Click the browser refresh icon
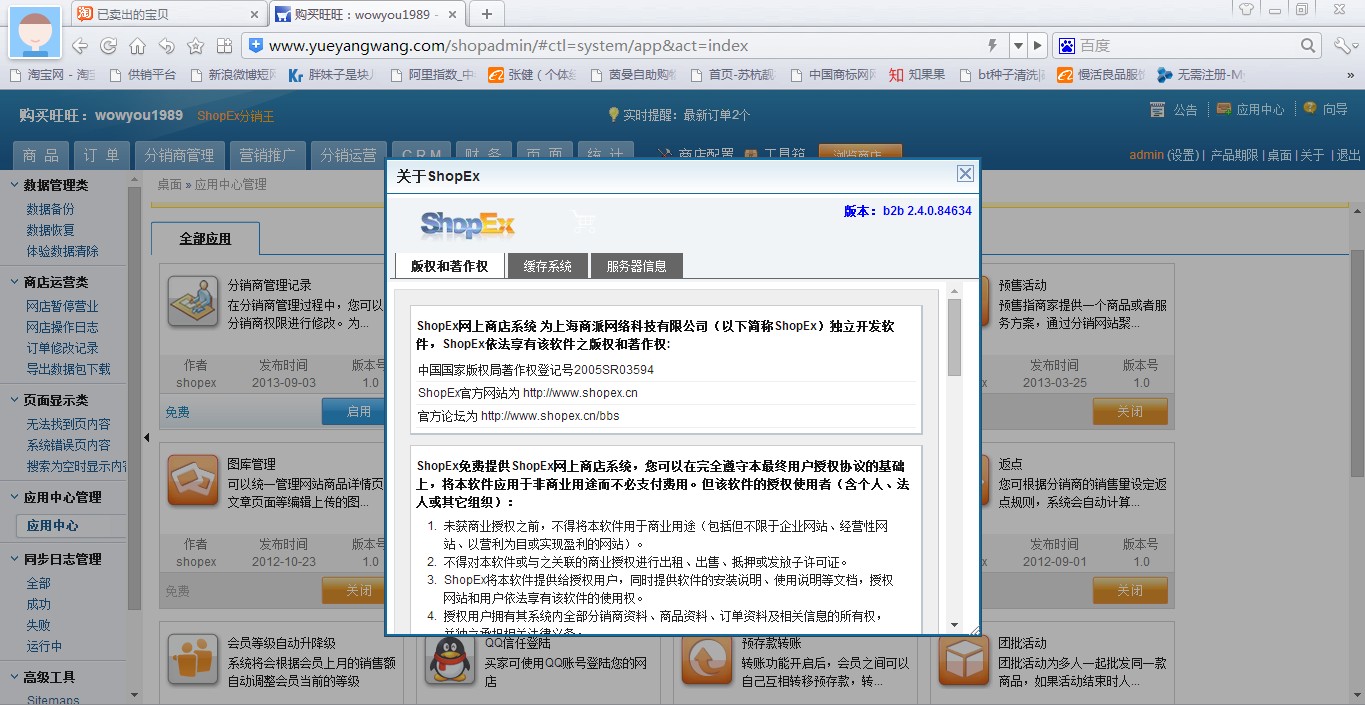 pyautogui.click(x=108, y=46)
